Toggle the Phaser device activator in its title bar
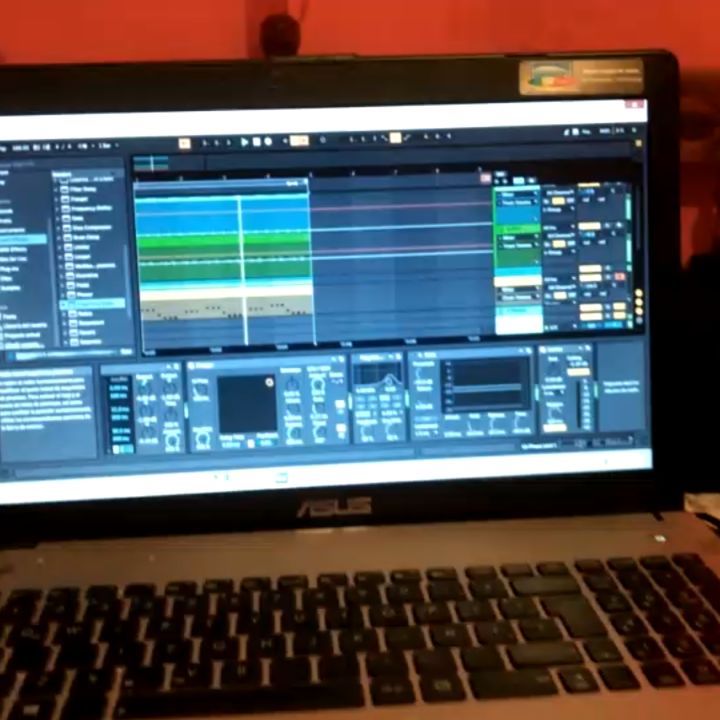The image size is (720, 720). (x=192, y=366)
